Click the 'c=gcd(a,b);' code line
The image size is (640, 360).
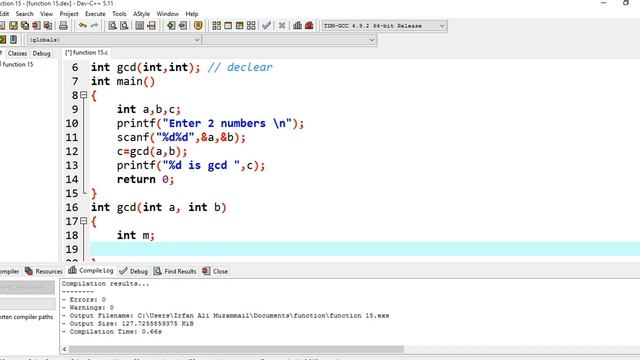click(x=152, y=151)
